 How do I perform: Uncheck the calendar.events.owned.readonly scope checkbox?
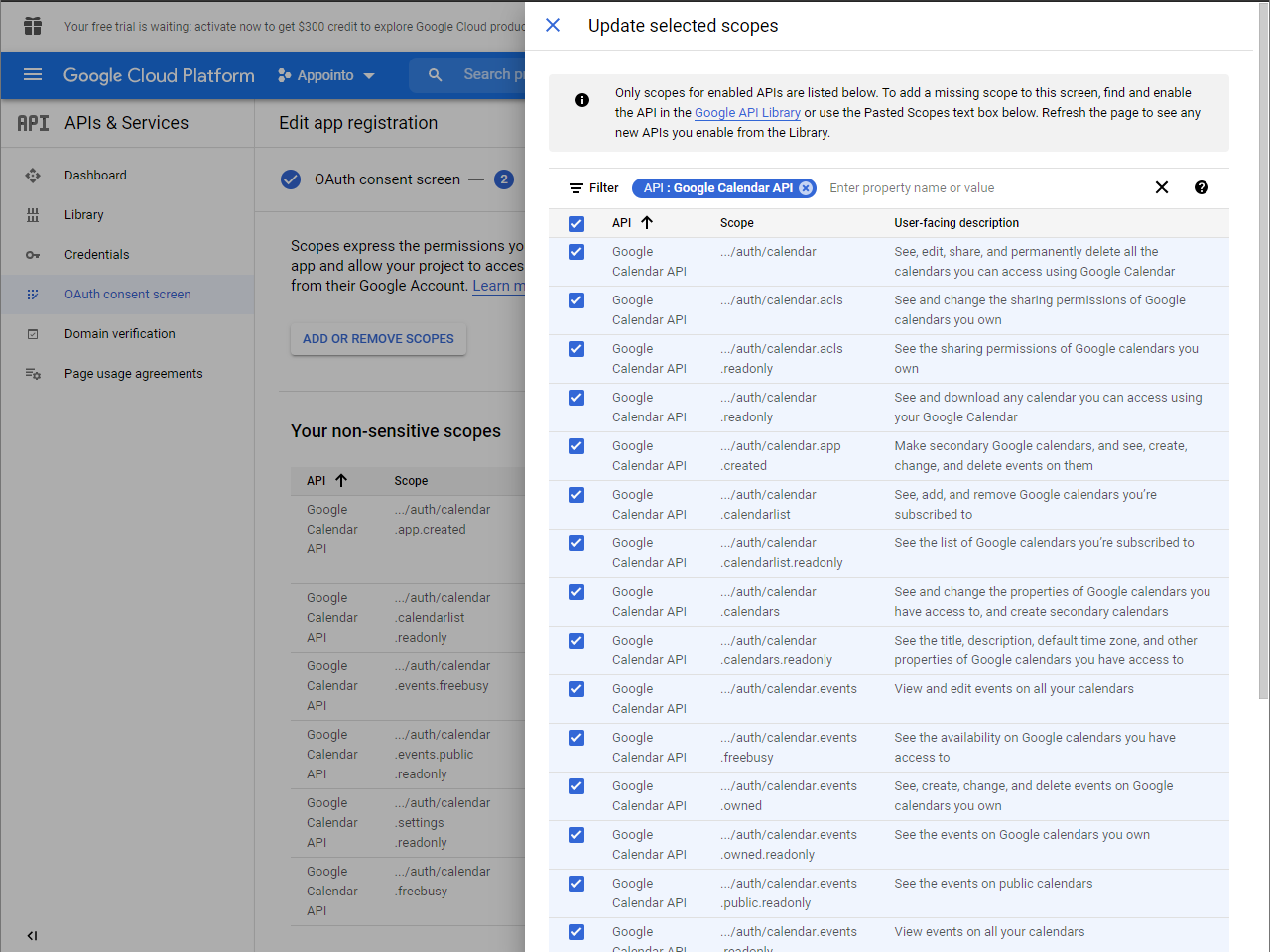point(576,835)
